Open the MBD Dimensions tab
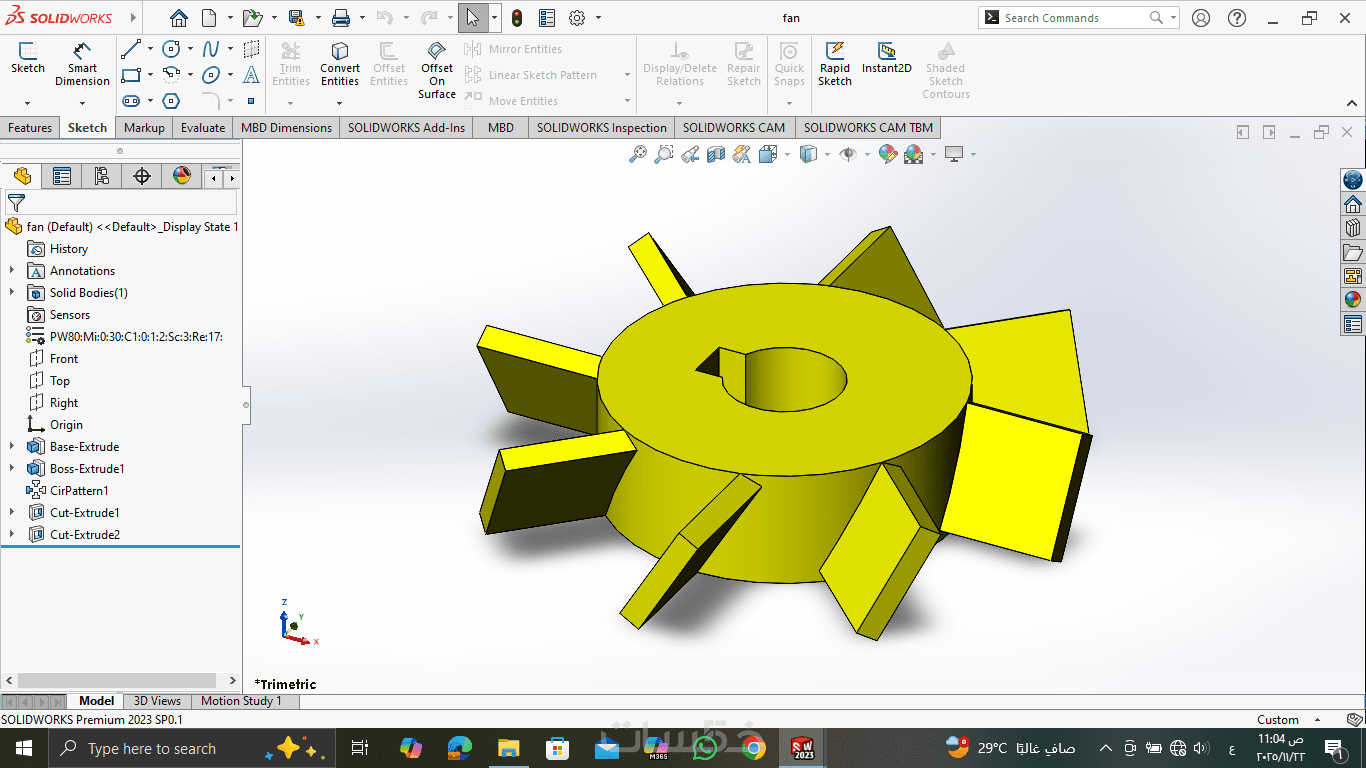This screenshot has width=1366, height=768. pyautogui.click(x=286, y=128)
